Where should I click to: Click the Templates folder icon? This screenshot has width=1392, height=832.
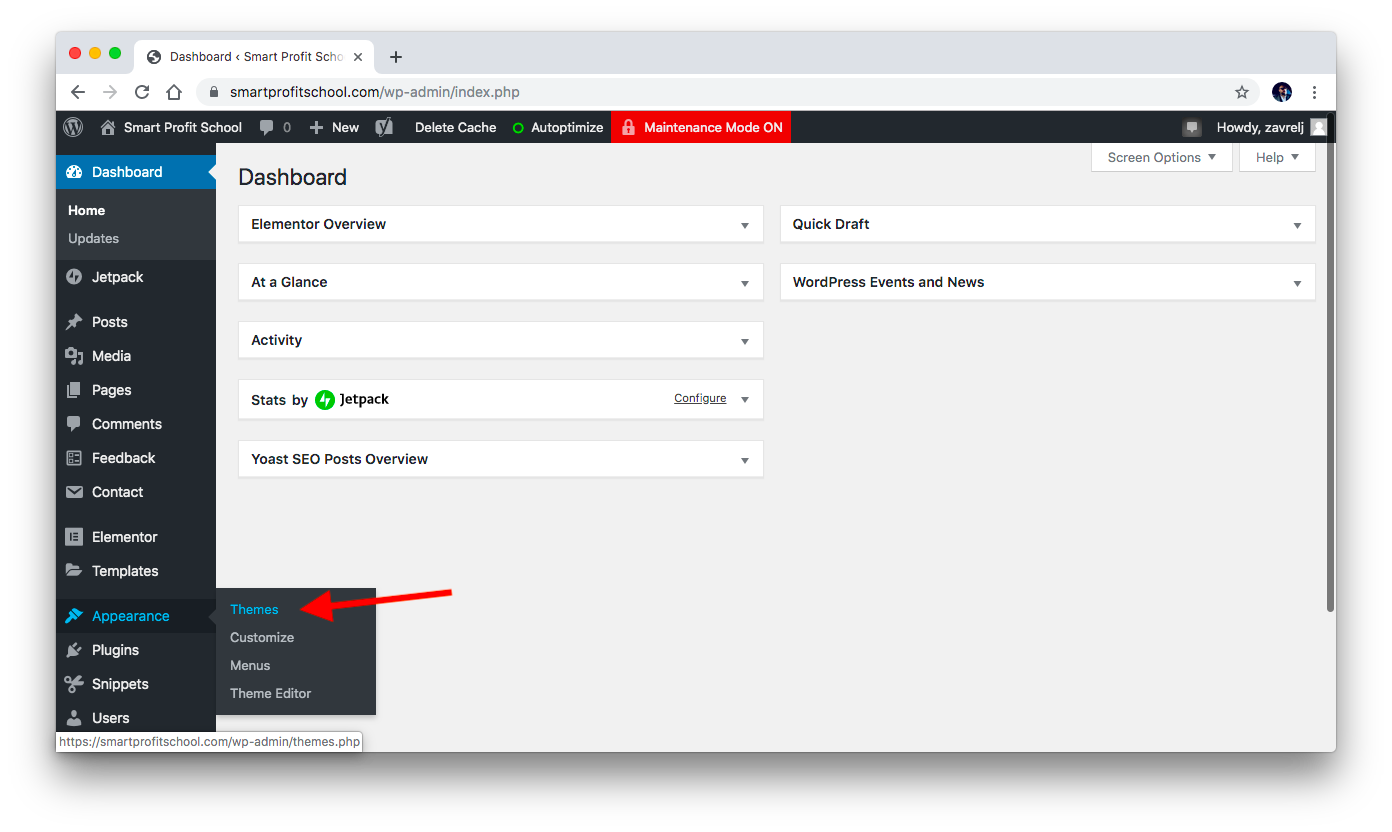pos(74,571)
